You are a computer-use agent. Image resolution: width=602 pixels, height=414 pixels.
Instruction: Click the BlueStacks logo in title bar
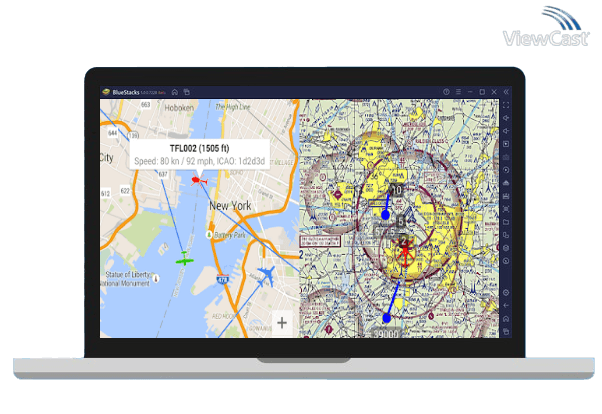click(106, 92)
